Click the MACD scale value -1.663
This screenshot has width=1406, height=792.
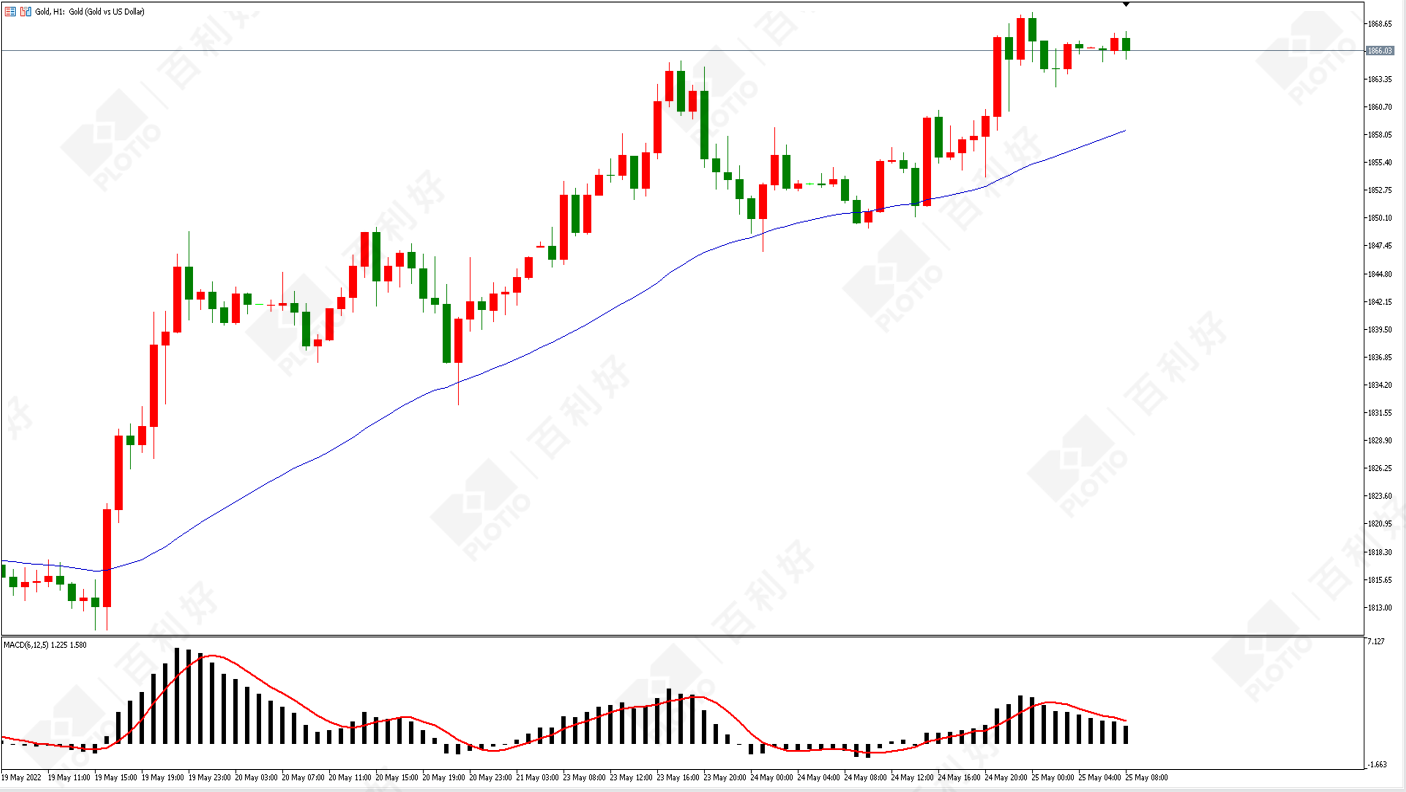[x=1376, y=765]
